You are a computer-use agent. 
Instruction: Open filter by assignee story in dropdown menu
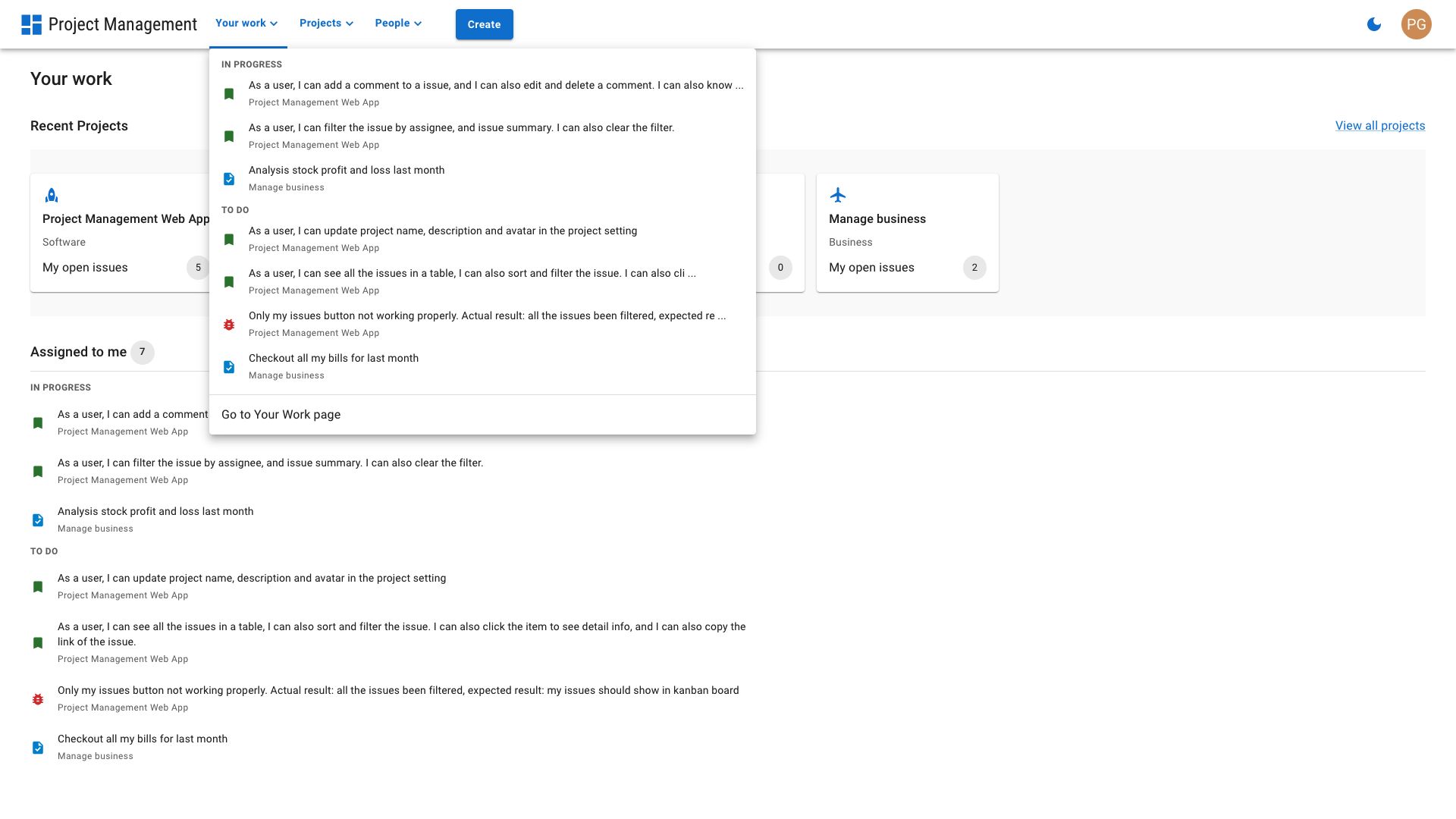pyautogui.click(x=482, y=136)
